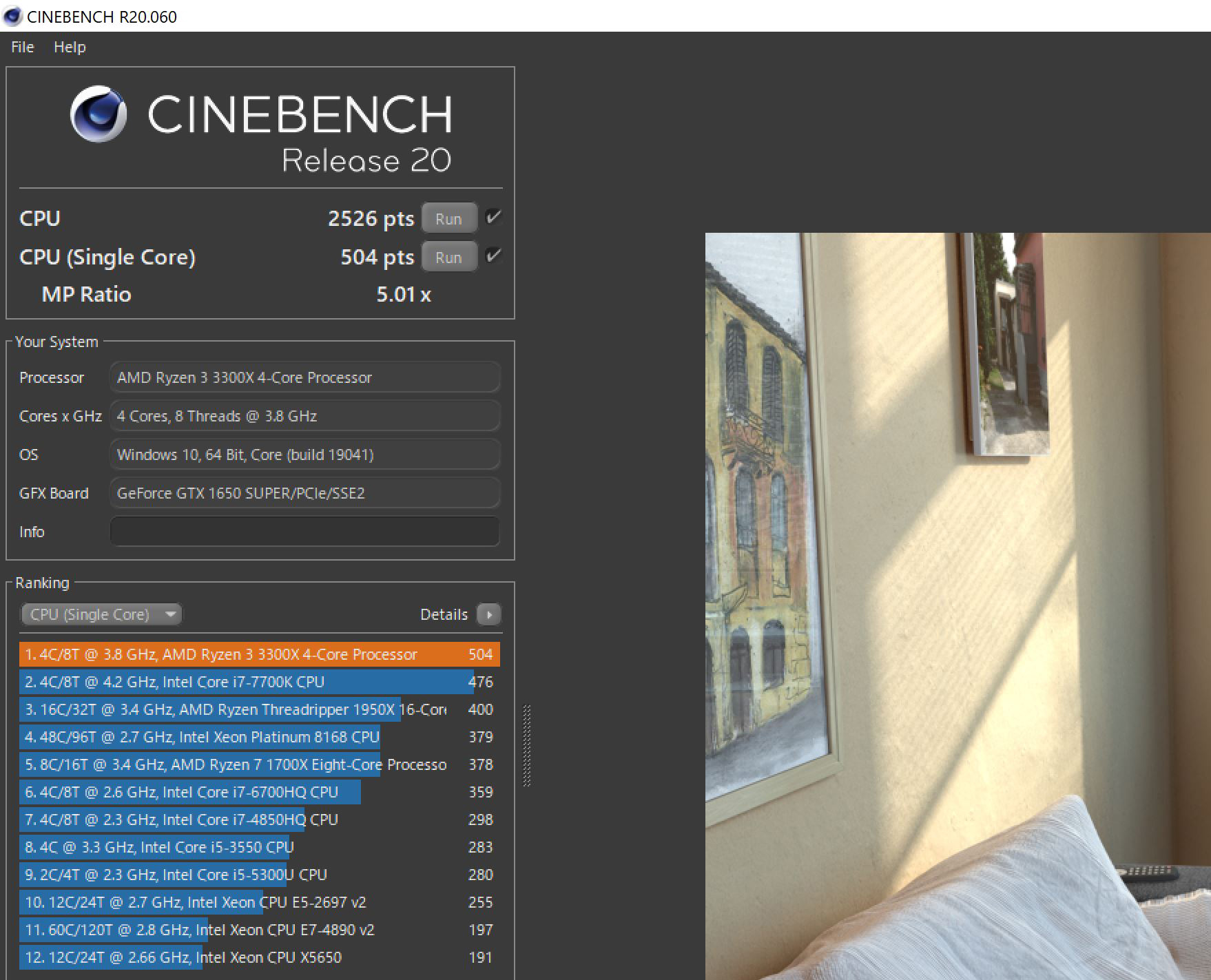Click the Cinebench app icon in title bar
Screen dimensions: 1211x980
(x=12, y=16)
